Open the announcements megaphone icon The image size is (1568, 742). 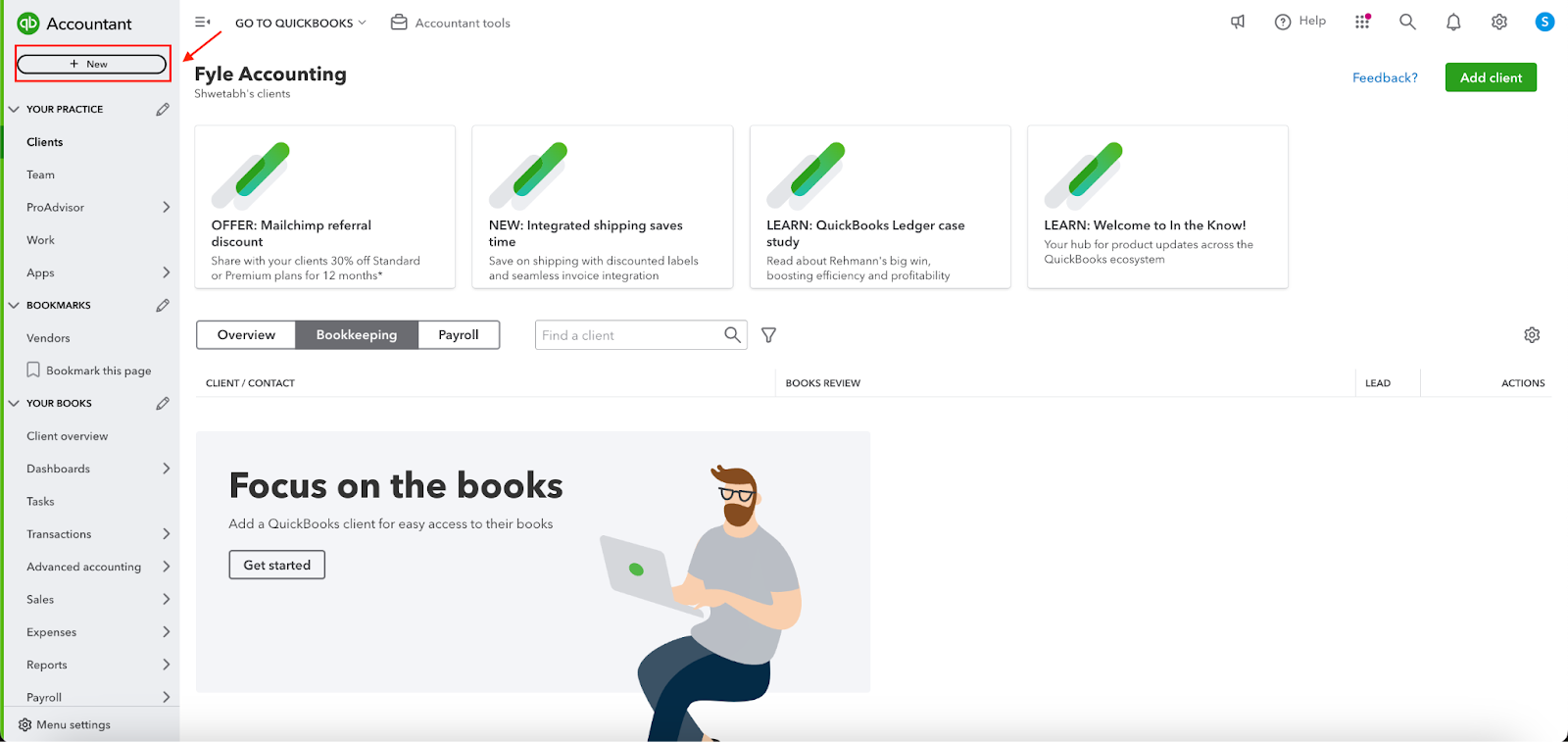click(1238, 22)
